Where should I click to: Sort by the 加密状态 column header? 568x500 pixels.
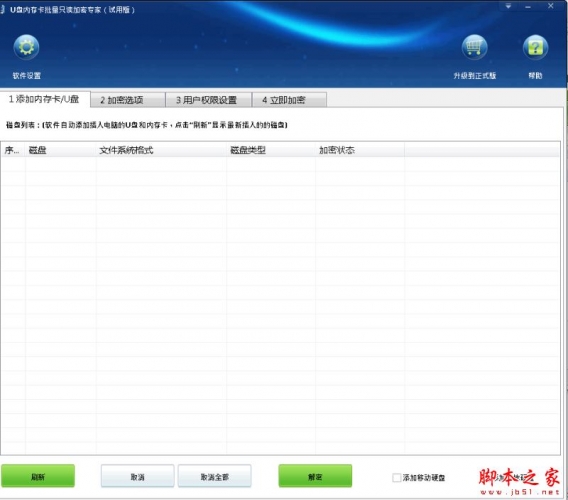[x=360, y=150]
